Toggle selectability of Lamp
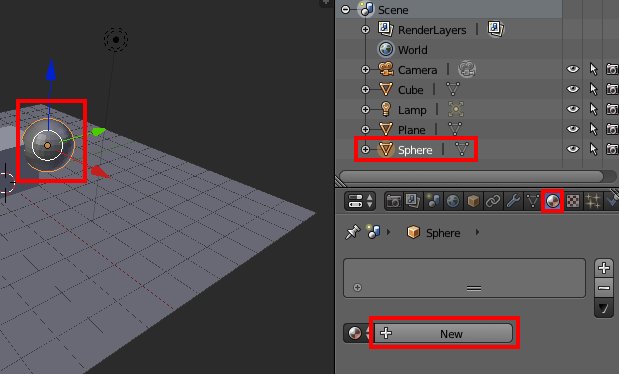The width and height of the screenshot is (619, 374). coord(593,109)
